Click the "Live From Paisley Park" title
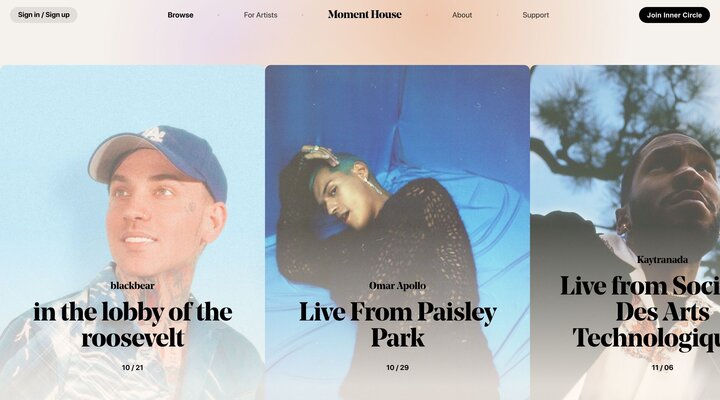The image size is (720, 400). 398,325
